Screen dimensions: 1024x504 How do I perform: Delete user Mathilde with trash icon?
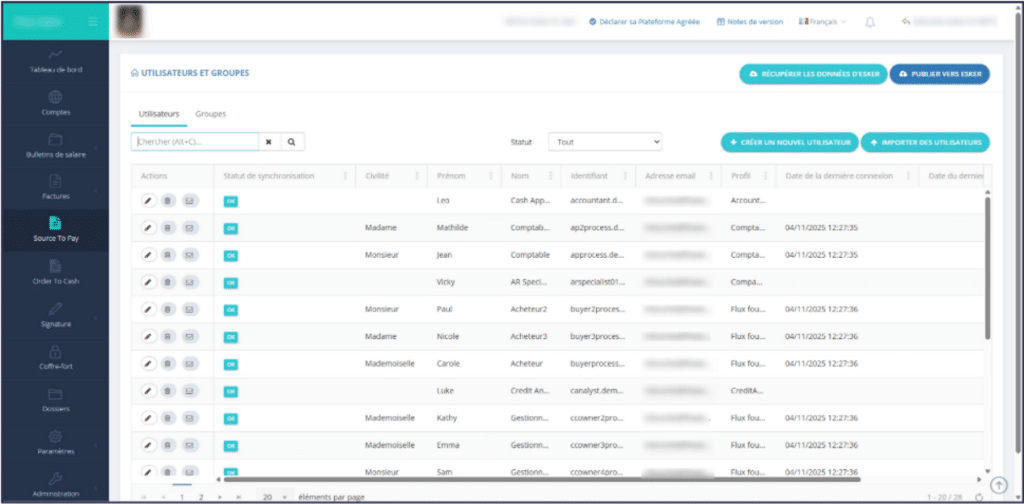(168, 228)
